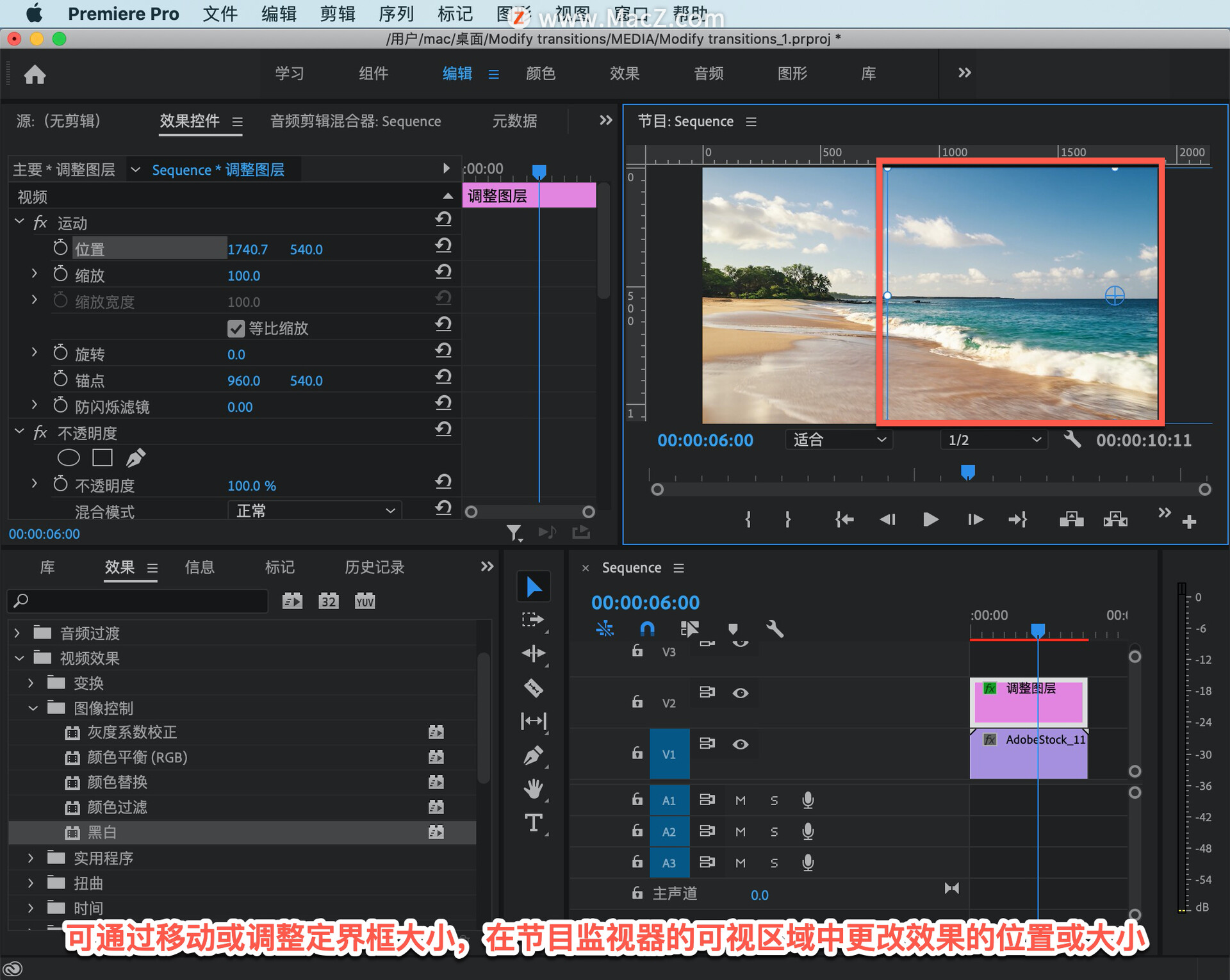This screenshot has width=1230, height=980.
Task: Reset the 位置 parameter value
Action: pyautogui.click(x=443, y=246)
